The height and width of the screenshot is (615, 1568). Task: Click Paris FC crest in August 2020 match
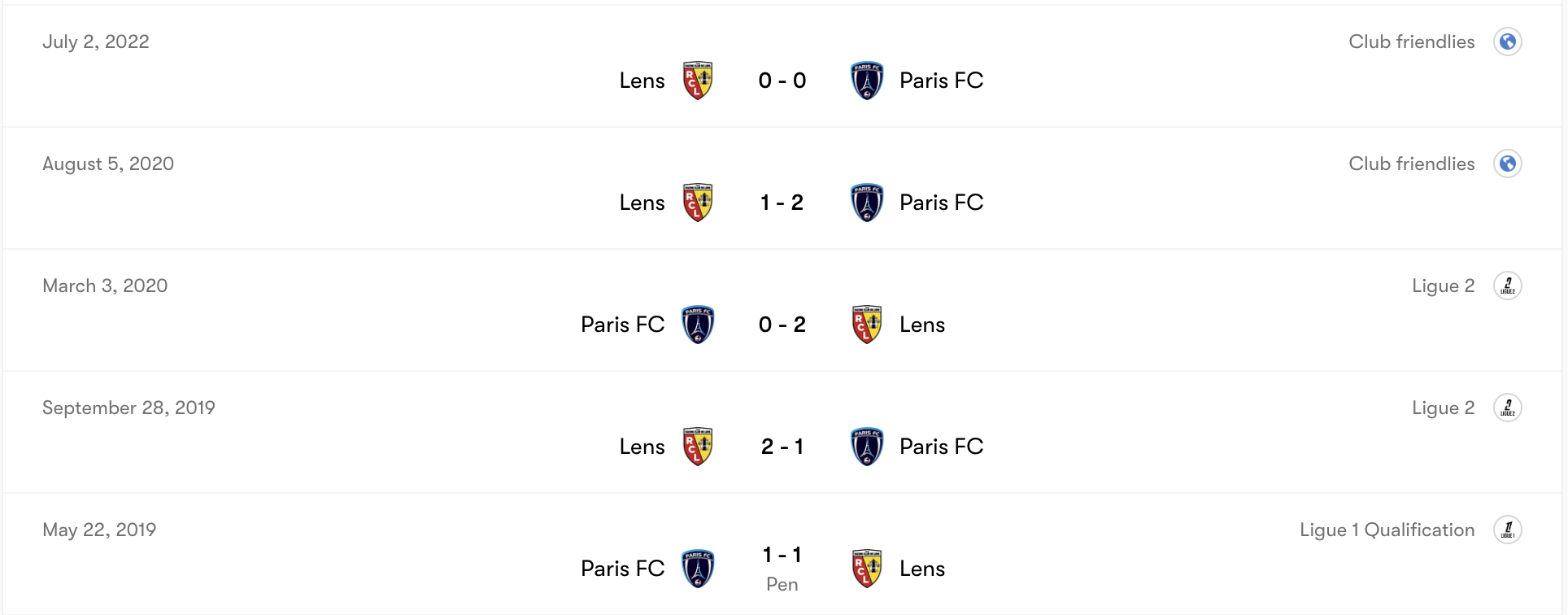point(867,203)
